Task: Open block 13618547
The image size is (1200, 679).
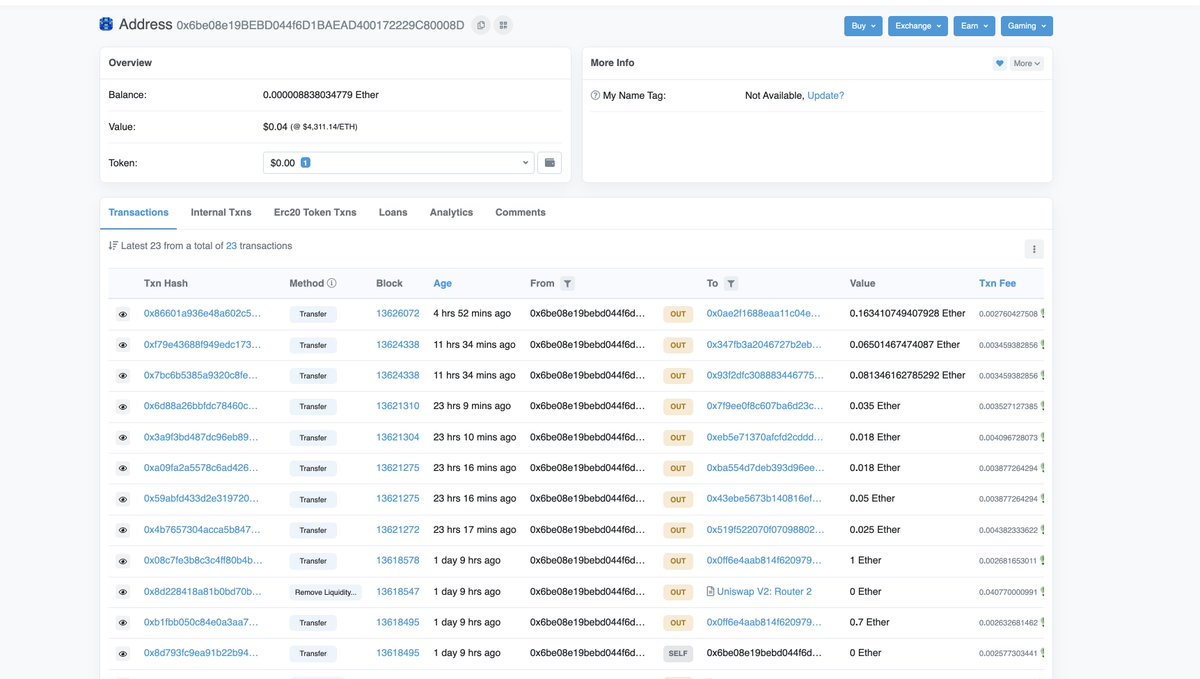Action: [398, 592]
